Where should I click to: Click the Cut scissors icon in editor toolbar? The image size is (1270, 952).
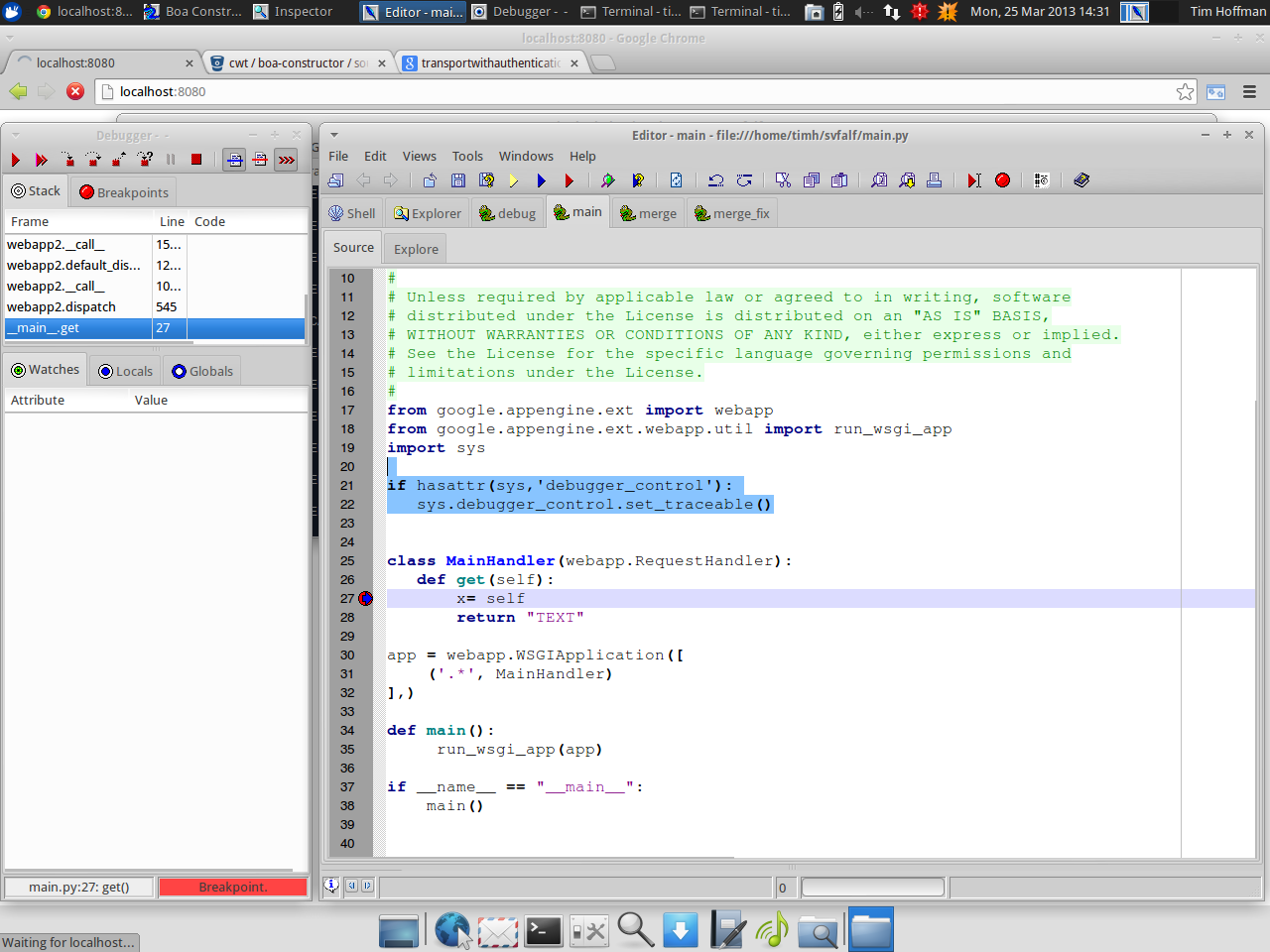(783, 180)
